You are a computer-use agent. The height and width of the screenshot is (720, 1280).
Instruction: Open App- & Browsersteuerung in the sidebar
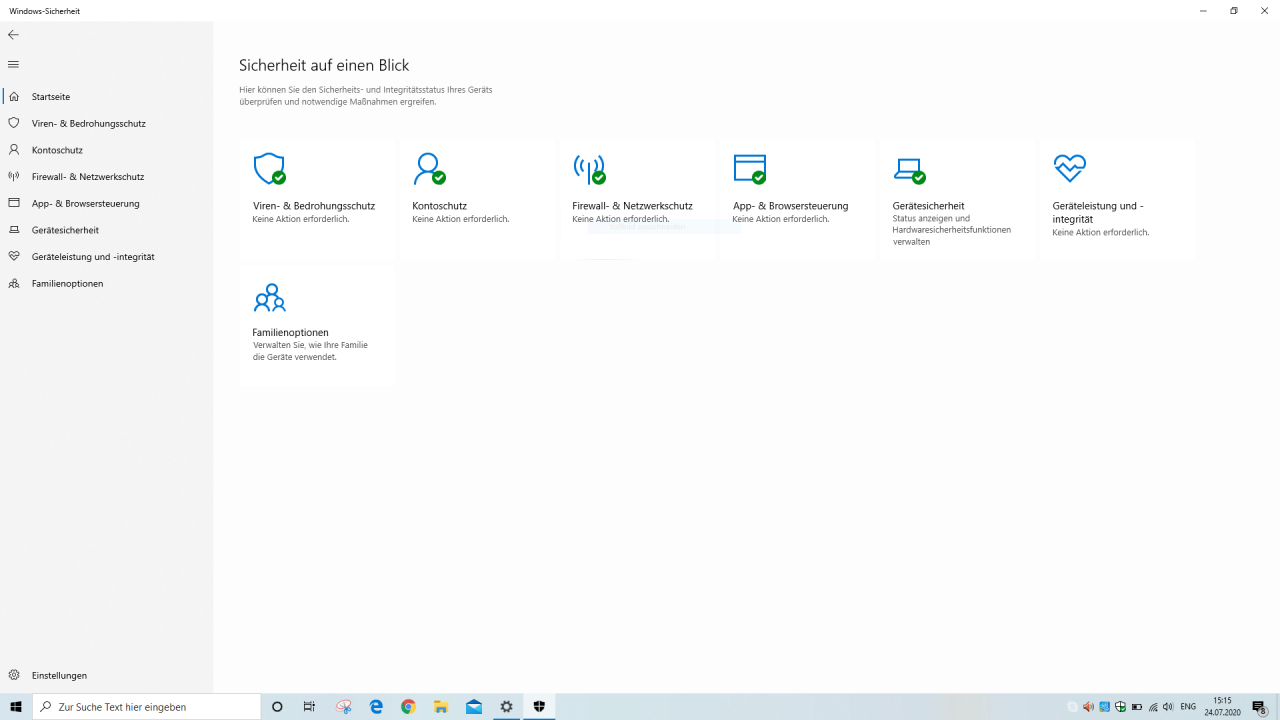click(x=107, y=203)
